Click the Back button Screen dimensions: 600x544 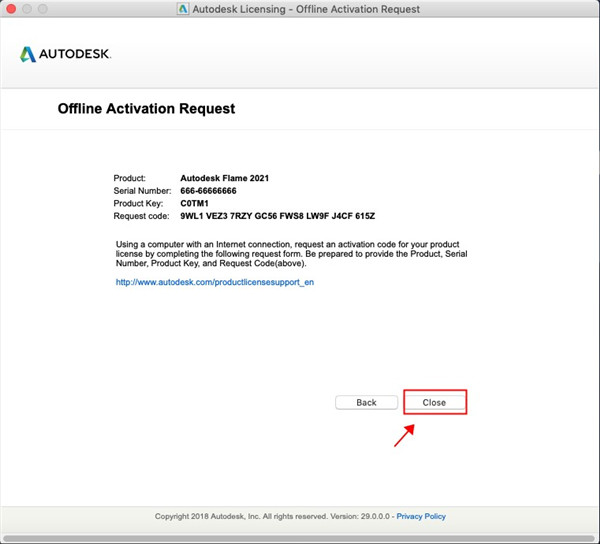click(366, 402)
